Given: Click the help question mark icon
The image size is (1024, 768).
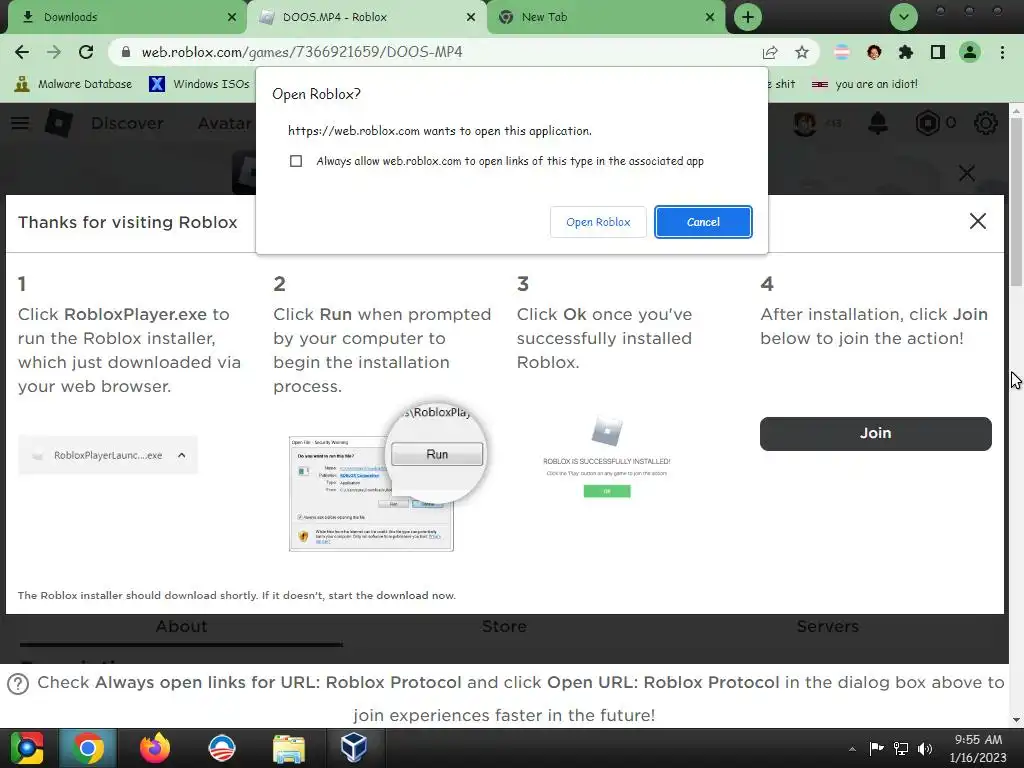Looking at the screenshot, I should click(18, 684).
